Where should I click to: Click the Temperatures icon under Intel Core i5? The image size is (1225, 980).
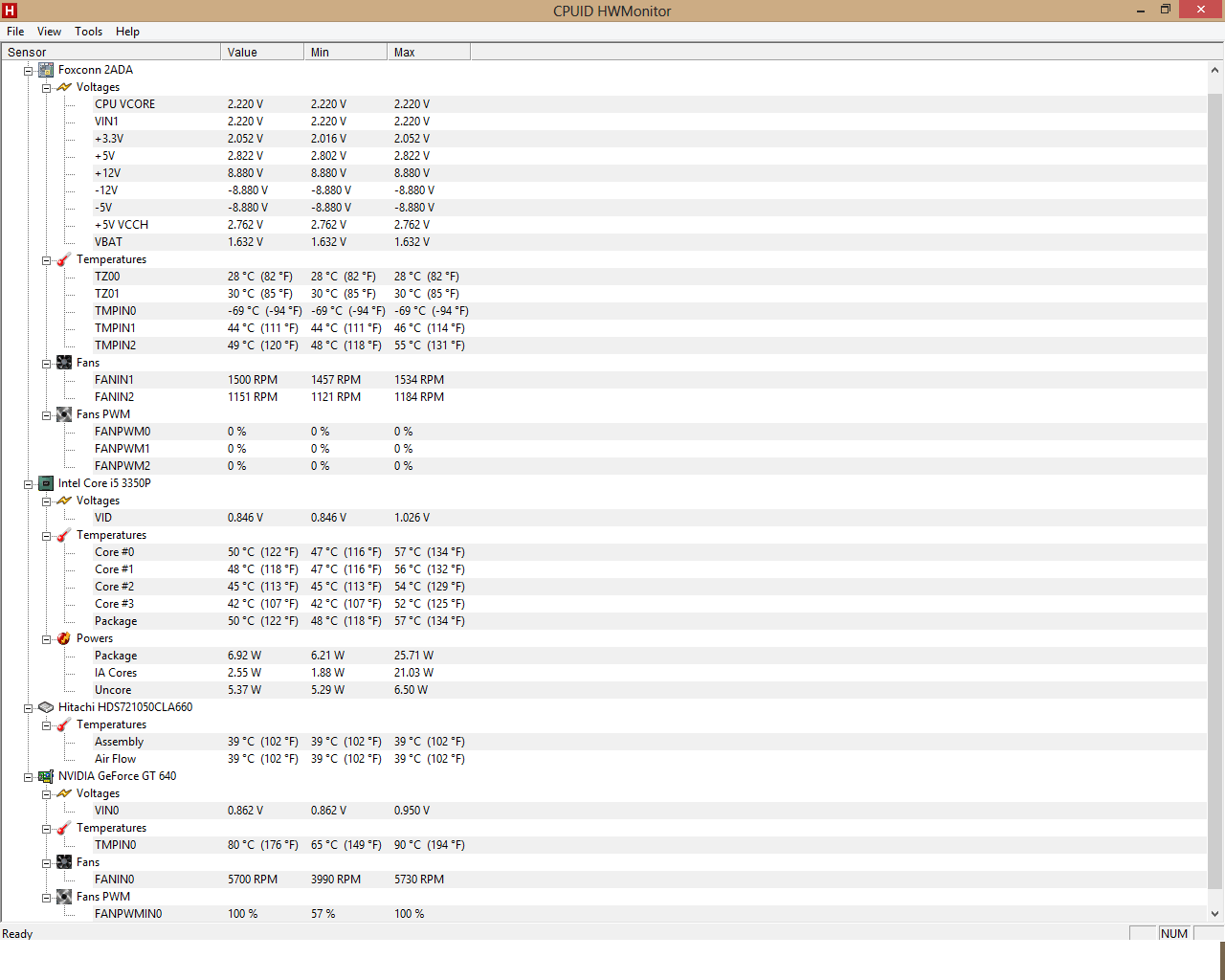(64, 535)
